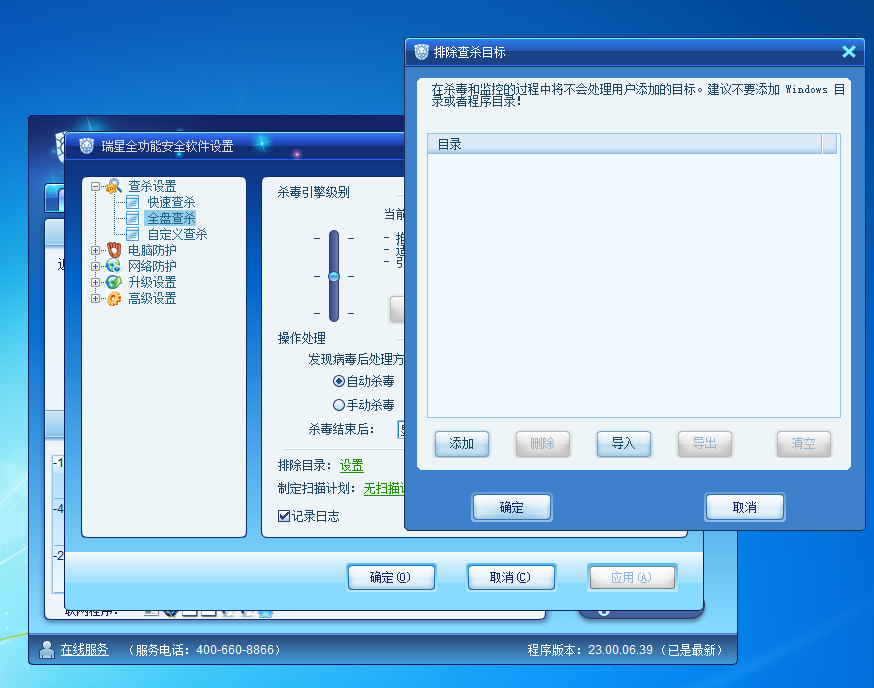Open the 在线服务 link

(x=85, y=650)
